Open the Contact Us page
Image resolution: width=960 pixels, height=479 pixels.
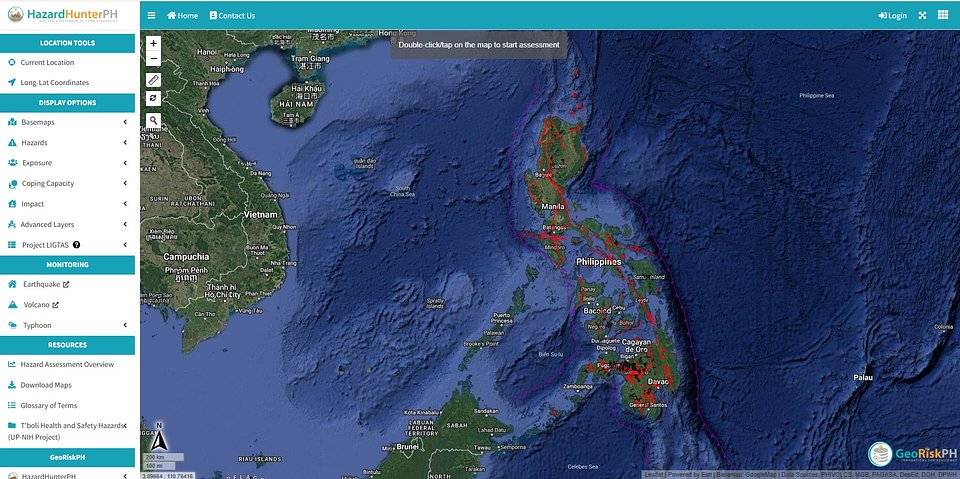click(232, 16)
